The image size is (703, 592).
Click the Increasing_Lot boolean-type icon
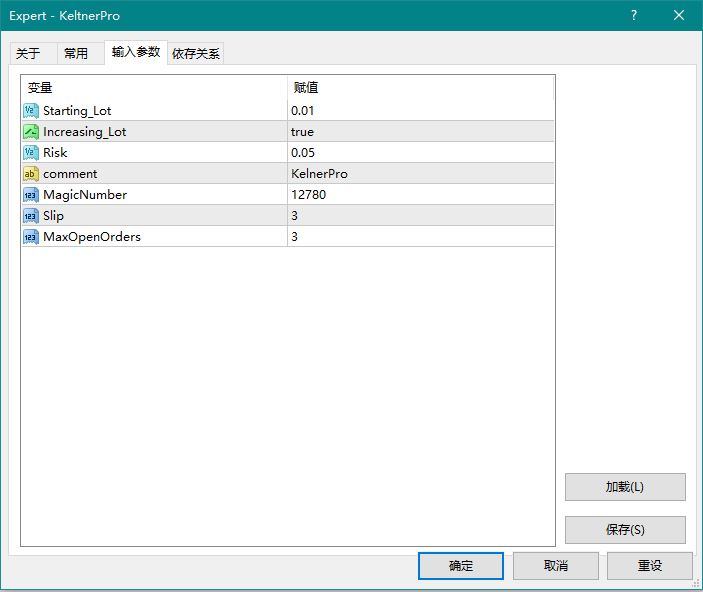point(31,132)
